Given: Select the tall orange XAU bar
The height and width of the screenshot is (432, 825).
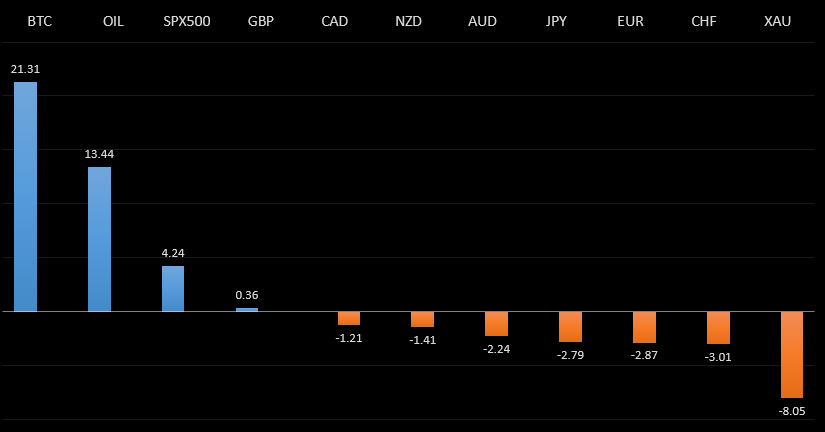Looking at the screenshot, I should (x=792, y=354).
